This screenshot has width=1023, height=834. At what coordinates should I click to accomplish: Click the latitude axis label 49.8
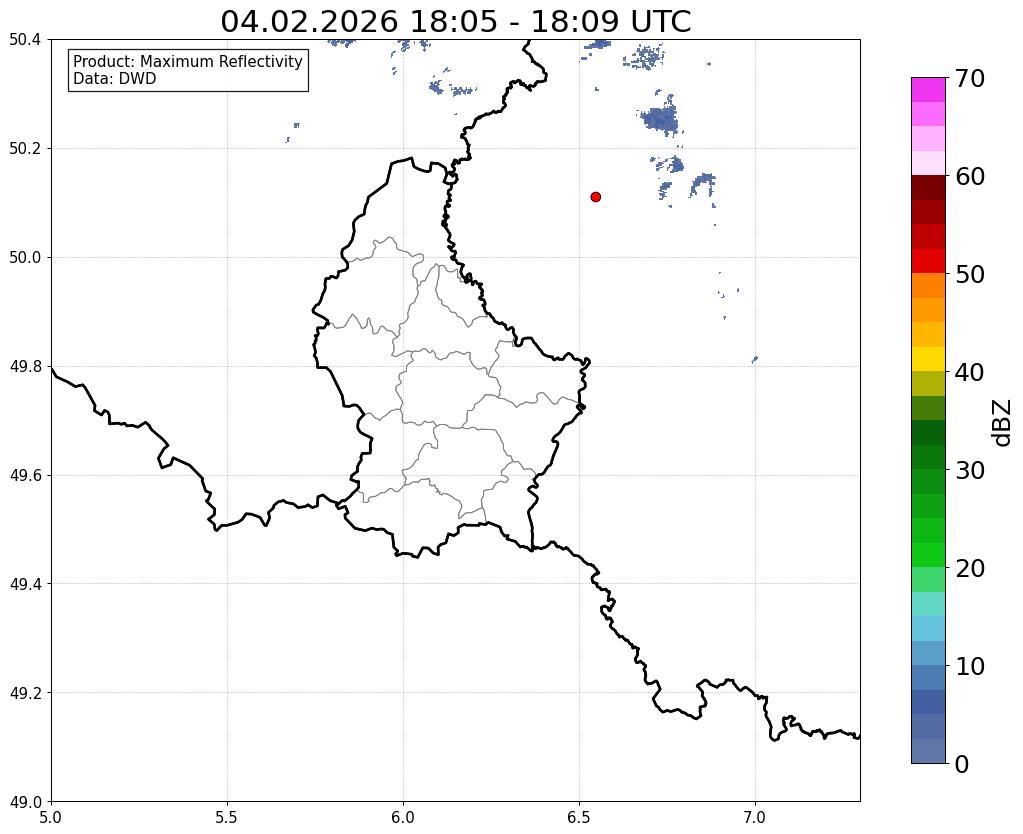tap(25, 367)
